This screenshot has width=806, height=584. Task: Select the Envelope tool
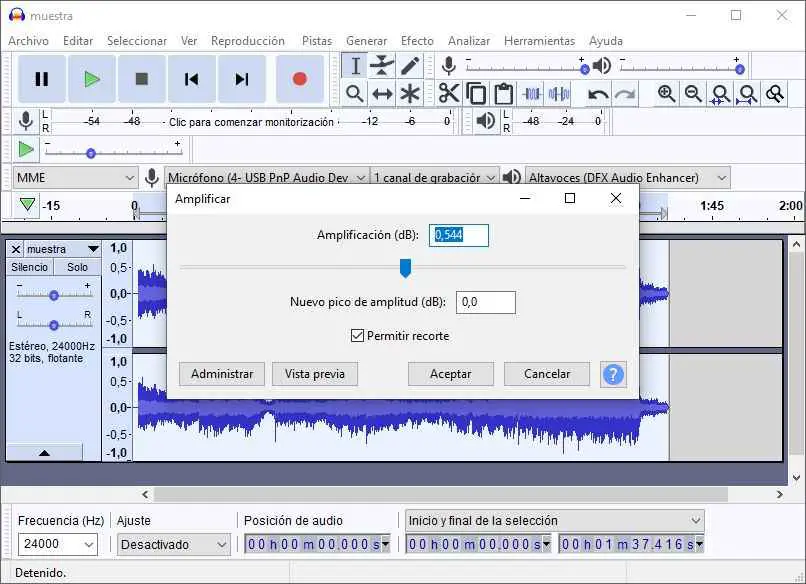382,66
